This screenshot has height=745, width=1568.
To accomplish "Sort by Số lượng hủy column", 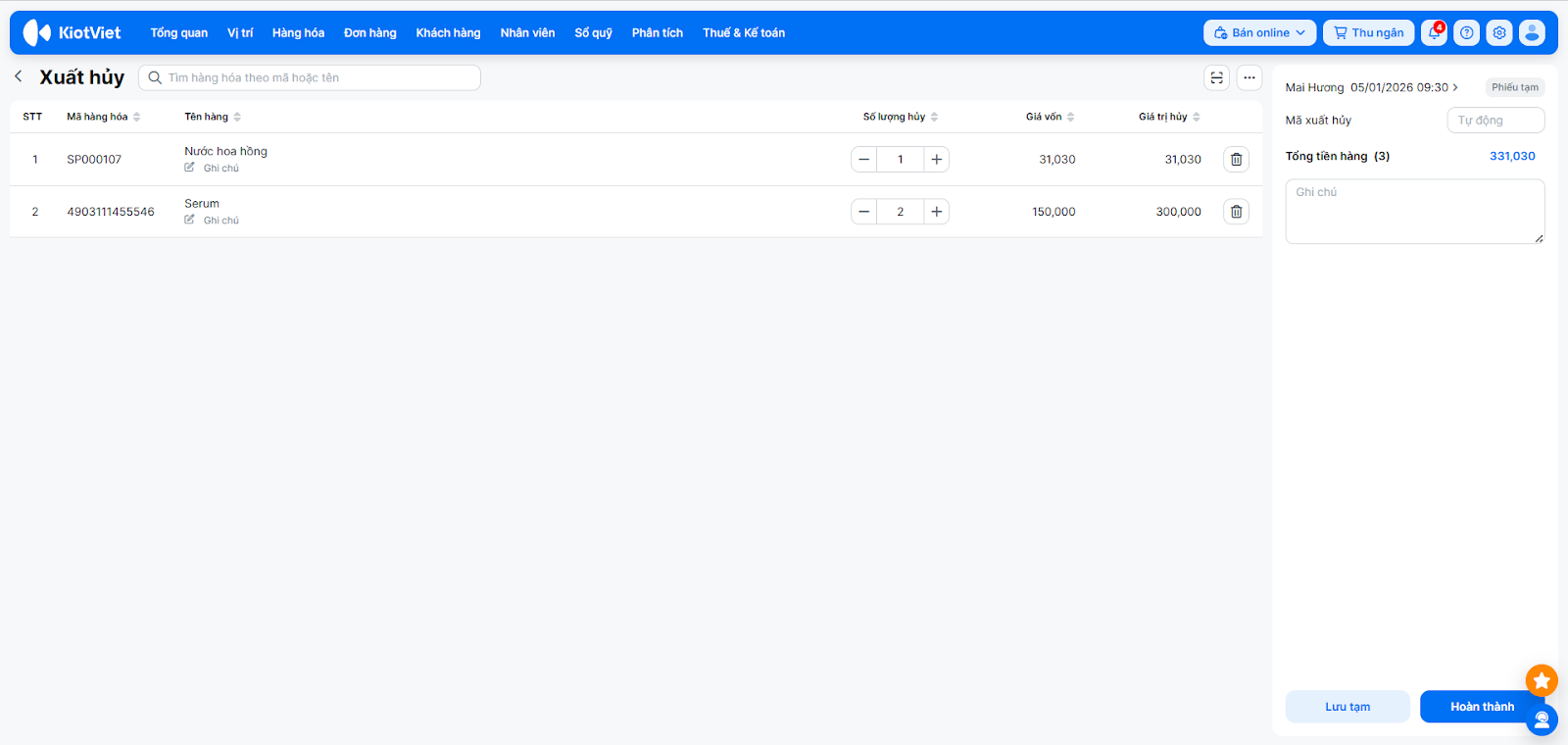I will click(x=901, y=117).
